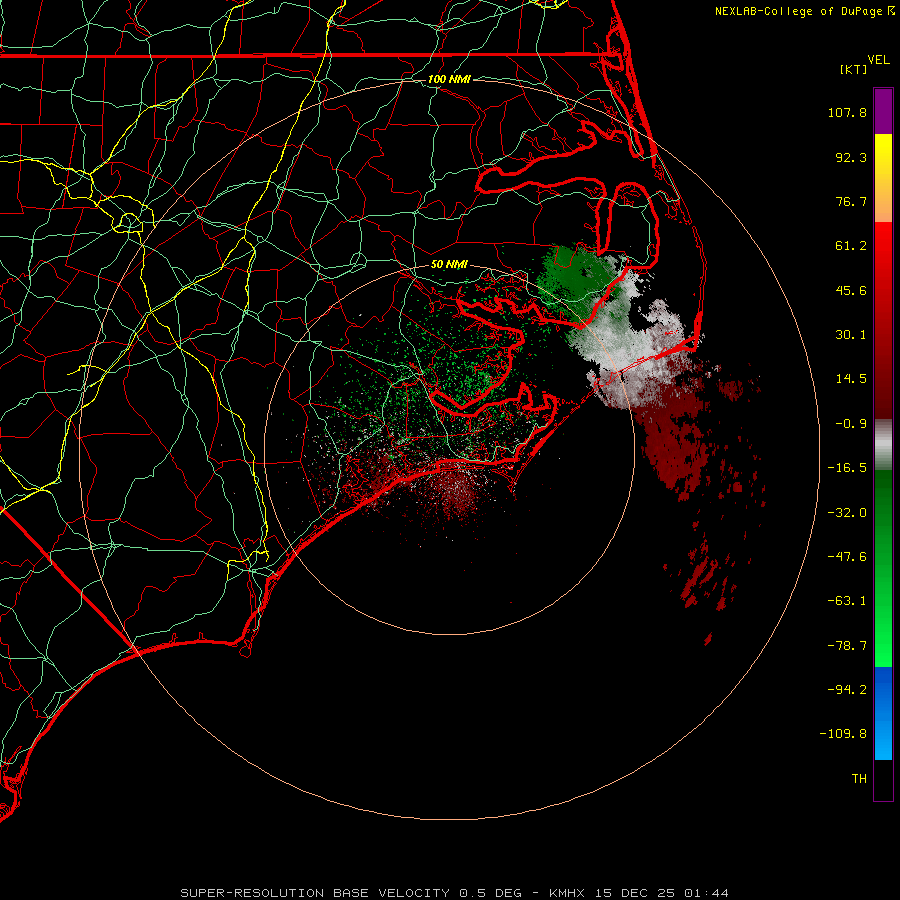Click the 14.5 velocity scale value
The width and height of the screenshot is (900, 900).
(851, 379)
